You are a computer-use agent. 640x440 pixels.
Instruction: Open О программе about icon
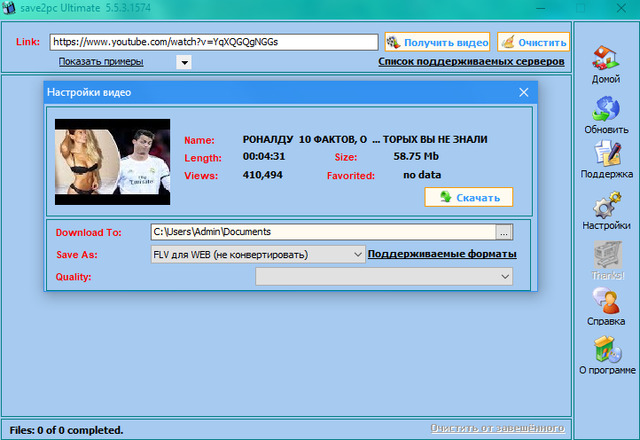[x=606, y=350]
